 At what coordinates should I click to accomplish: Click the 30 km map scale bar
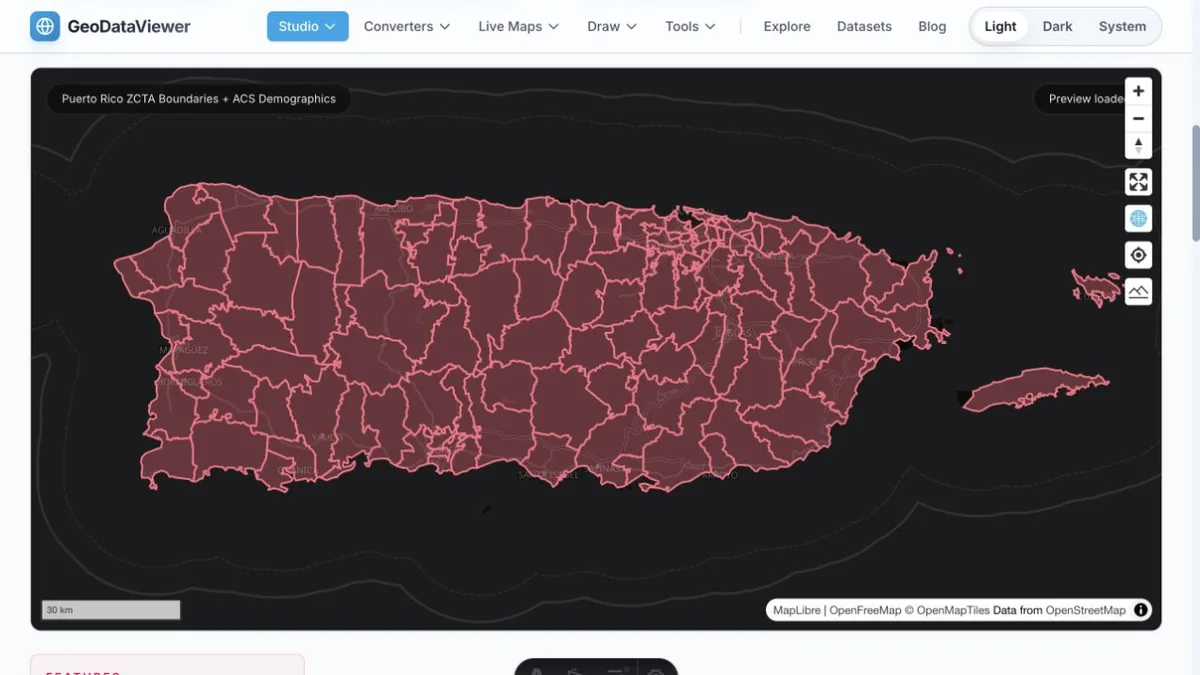tap(111, 609)
